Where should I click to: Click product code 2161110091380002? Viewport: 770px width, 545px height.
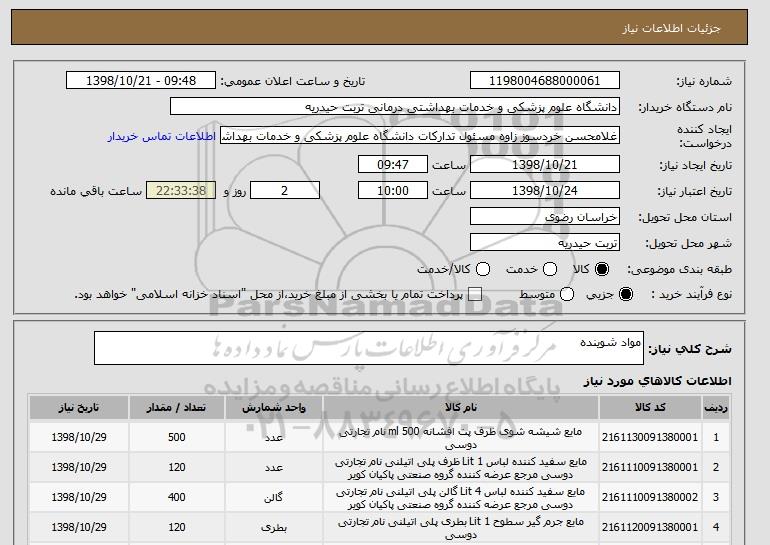coord(650,497)
